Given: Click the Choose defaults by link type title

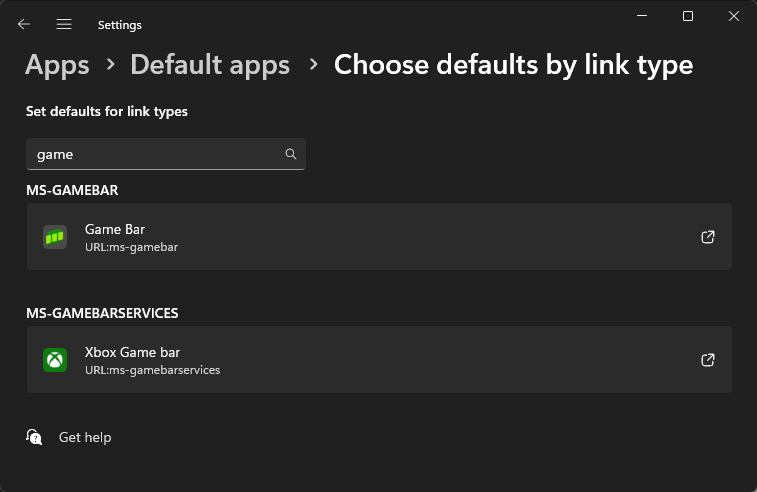Looking at the screenshot, I should [514, 65].
